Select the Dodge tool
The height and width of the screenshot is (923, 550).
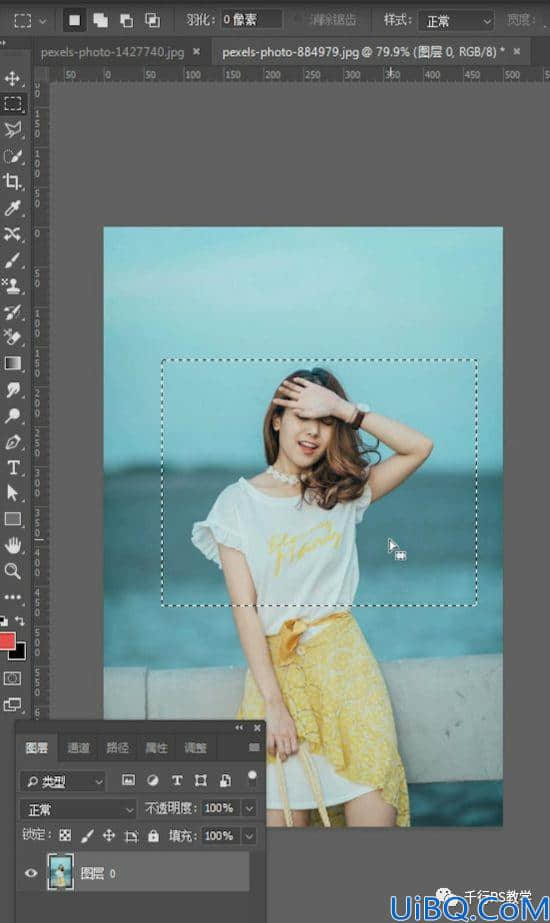click(x=12, y=416)
